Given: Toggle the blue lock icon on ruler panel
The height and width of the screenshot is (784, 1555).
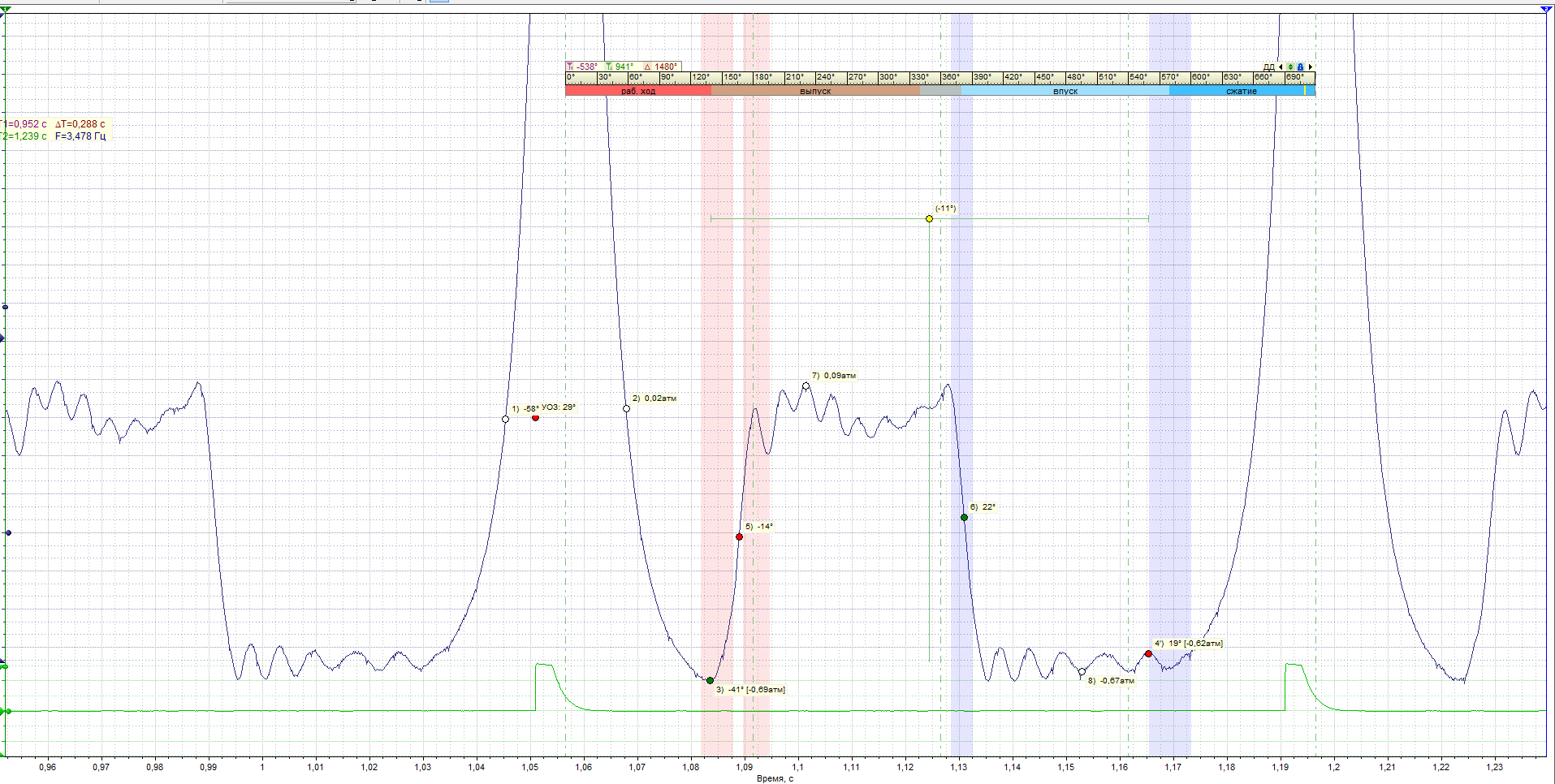Looking at the screenshot, I should pyautogui.click(x=1301, y=67).
